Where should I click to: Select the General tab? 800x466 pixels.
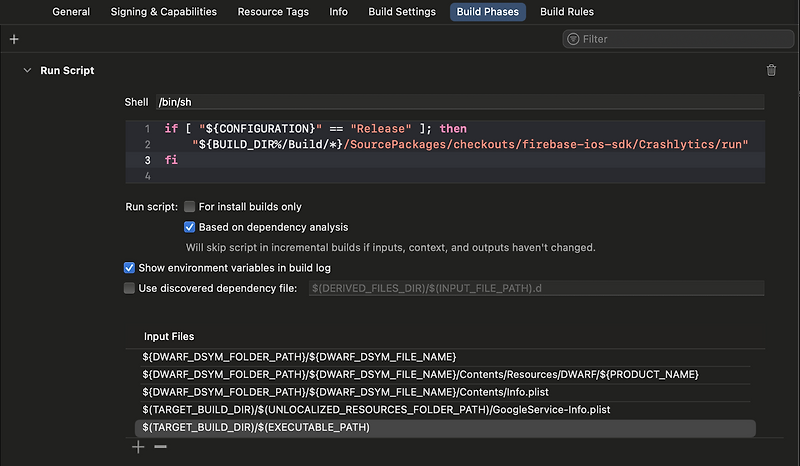coord(71,12)
